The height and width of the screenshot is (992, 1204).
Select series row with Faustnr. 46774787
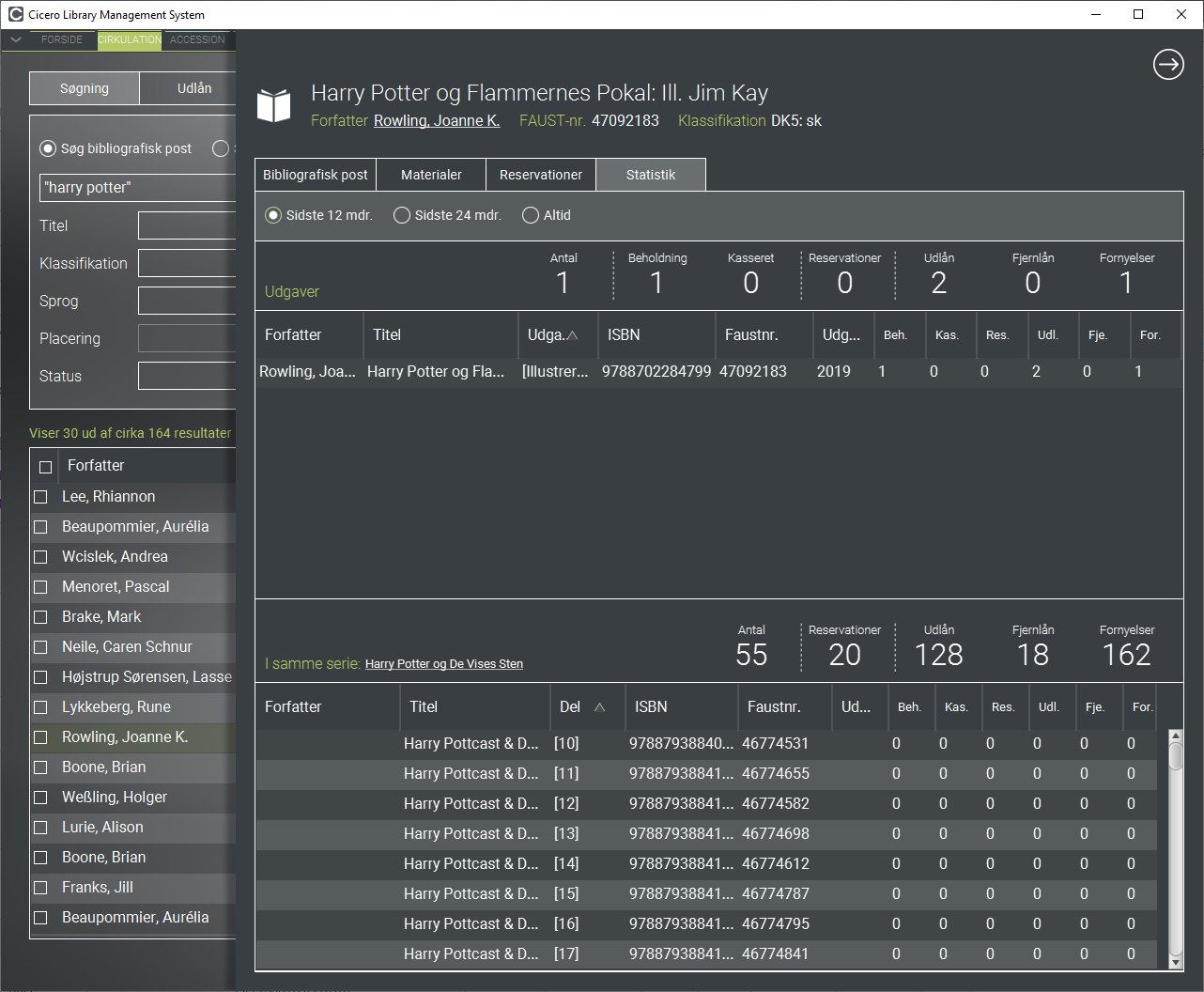pos(706,894)
